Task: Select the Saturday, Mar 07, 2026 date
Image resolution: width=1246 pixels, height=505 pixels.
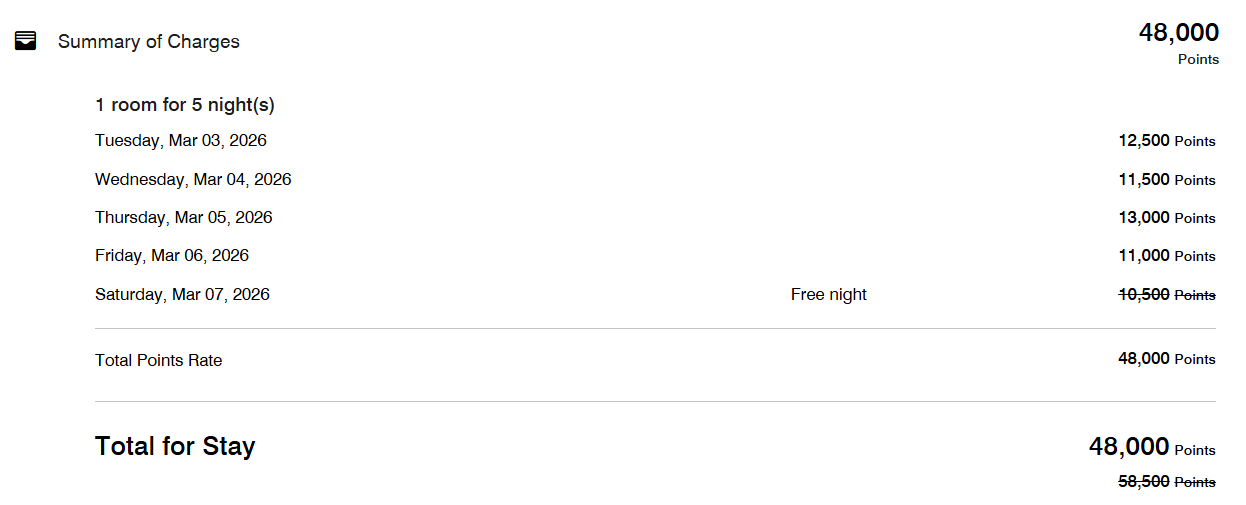Action: point(182,295)
